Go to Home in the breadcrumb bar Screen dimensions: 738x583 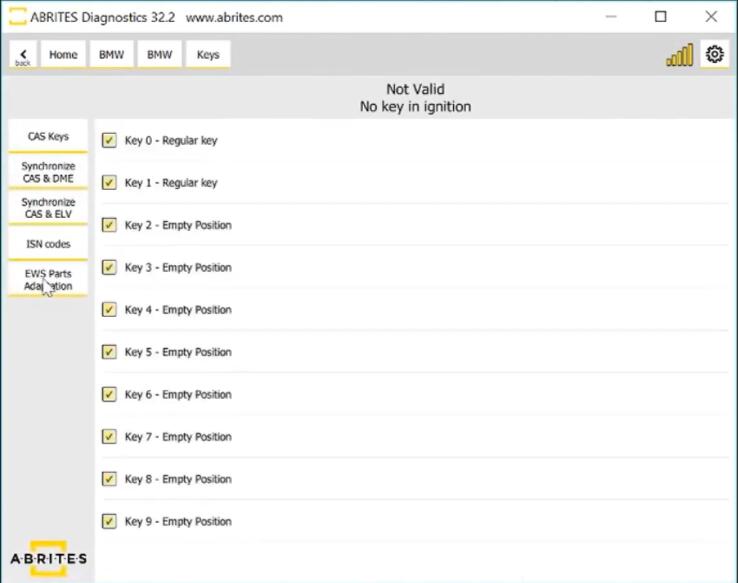pos(63,55)
